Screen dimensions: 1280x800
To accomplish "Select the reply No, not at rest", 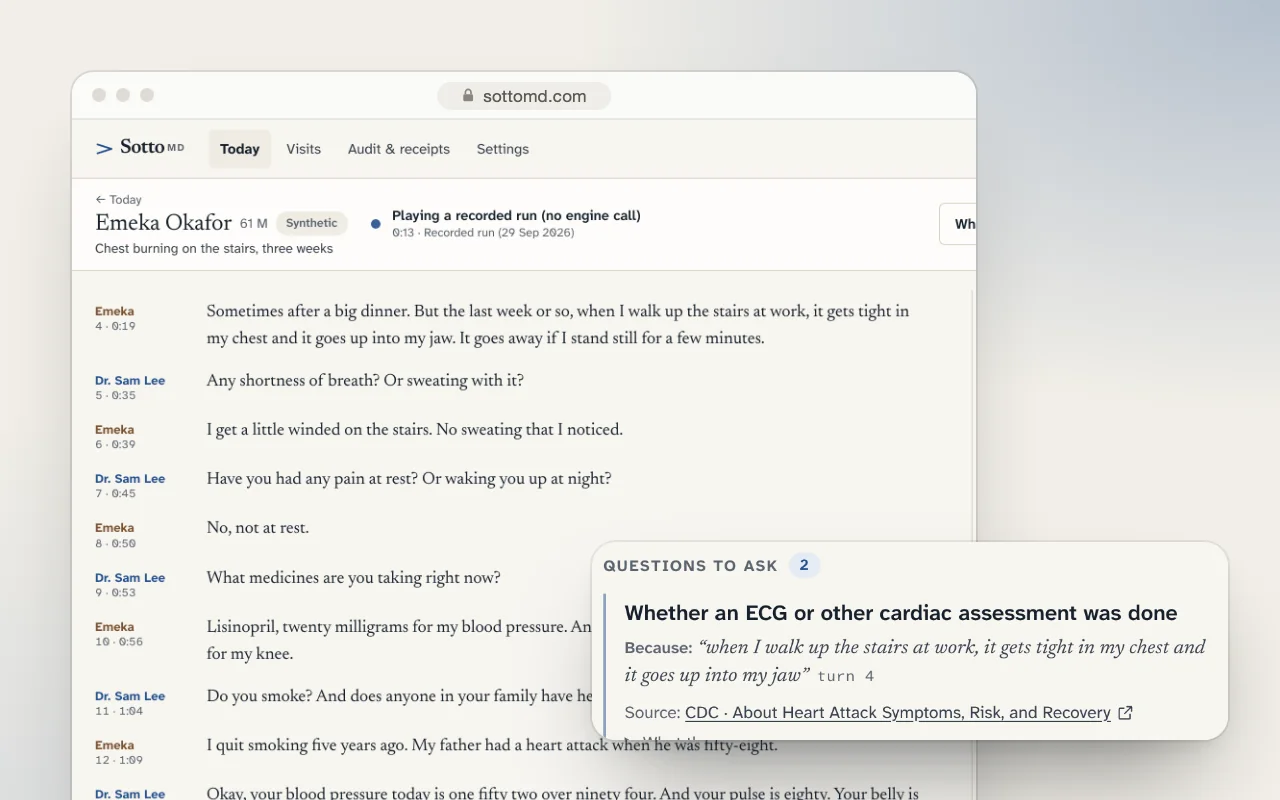I will tap(257, 528).
